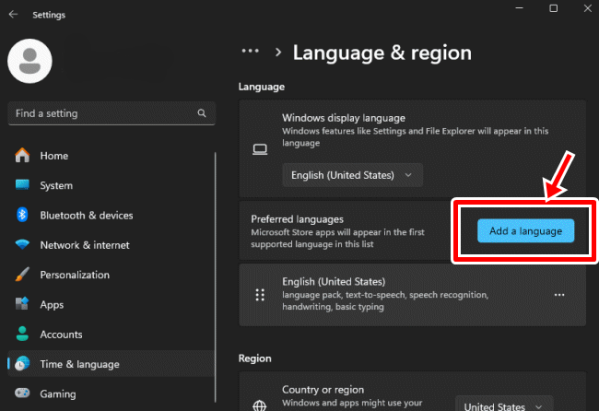Click the Gaming controller icon

click(22, 393)
